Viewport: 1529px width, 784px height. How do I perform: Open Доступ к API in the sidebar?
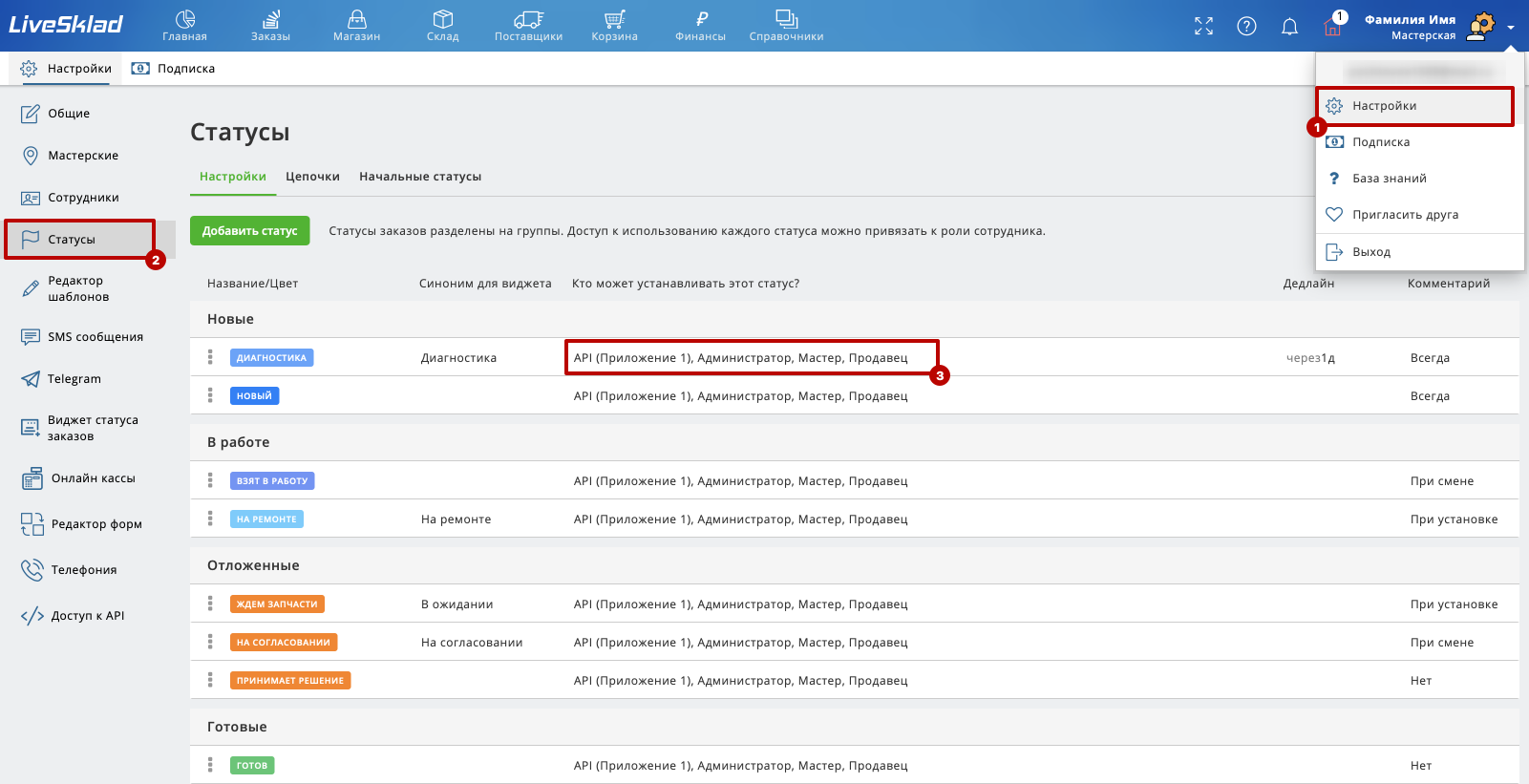(x=87, y=616)
